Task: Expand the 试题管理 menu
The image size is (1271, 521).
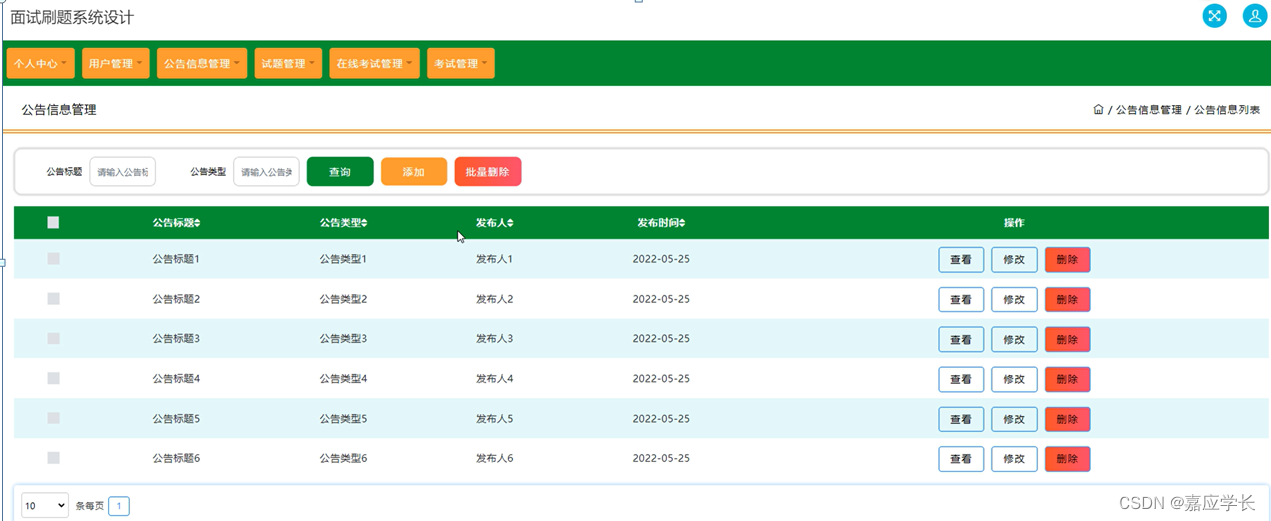Action: (x=288, y=63)
